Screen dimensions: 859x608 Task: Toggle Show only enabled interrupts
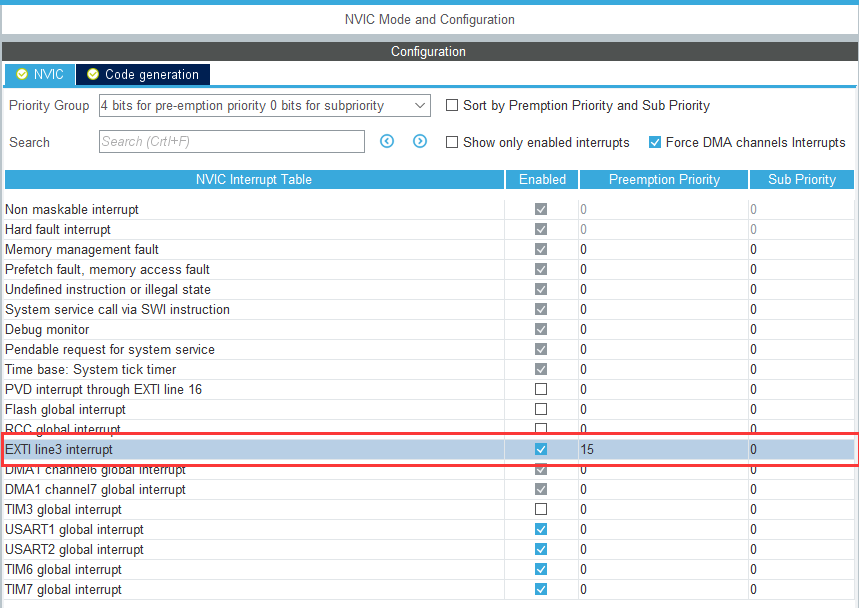click(452, 142)
